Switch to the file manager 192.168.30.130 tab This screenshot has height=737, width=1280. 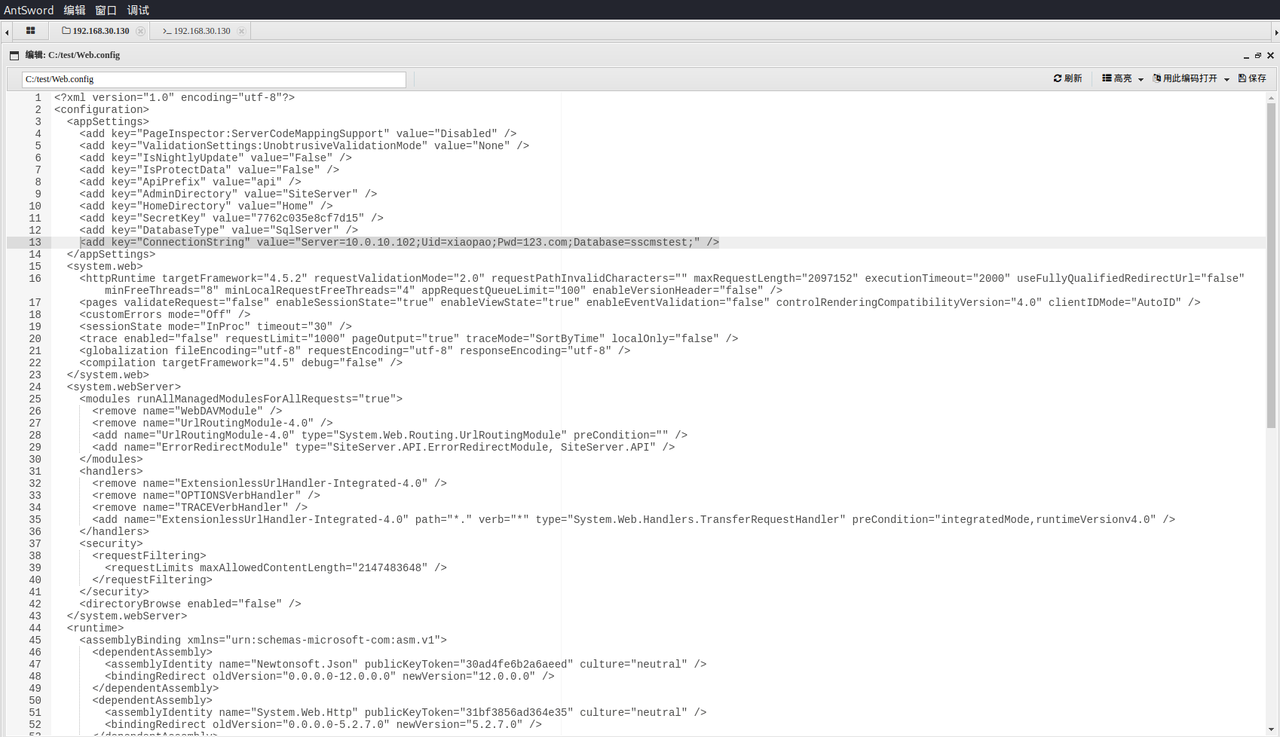(x=96, y=31)
